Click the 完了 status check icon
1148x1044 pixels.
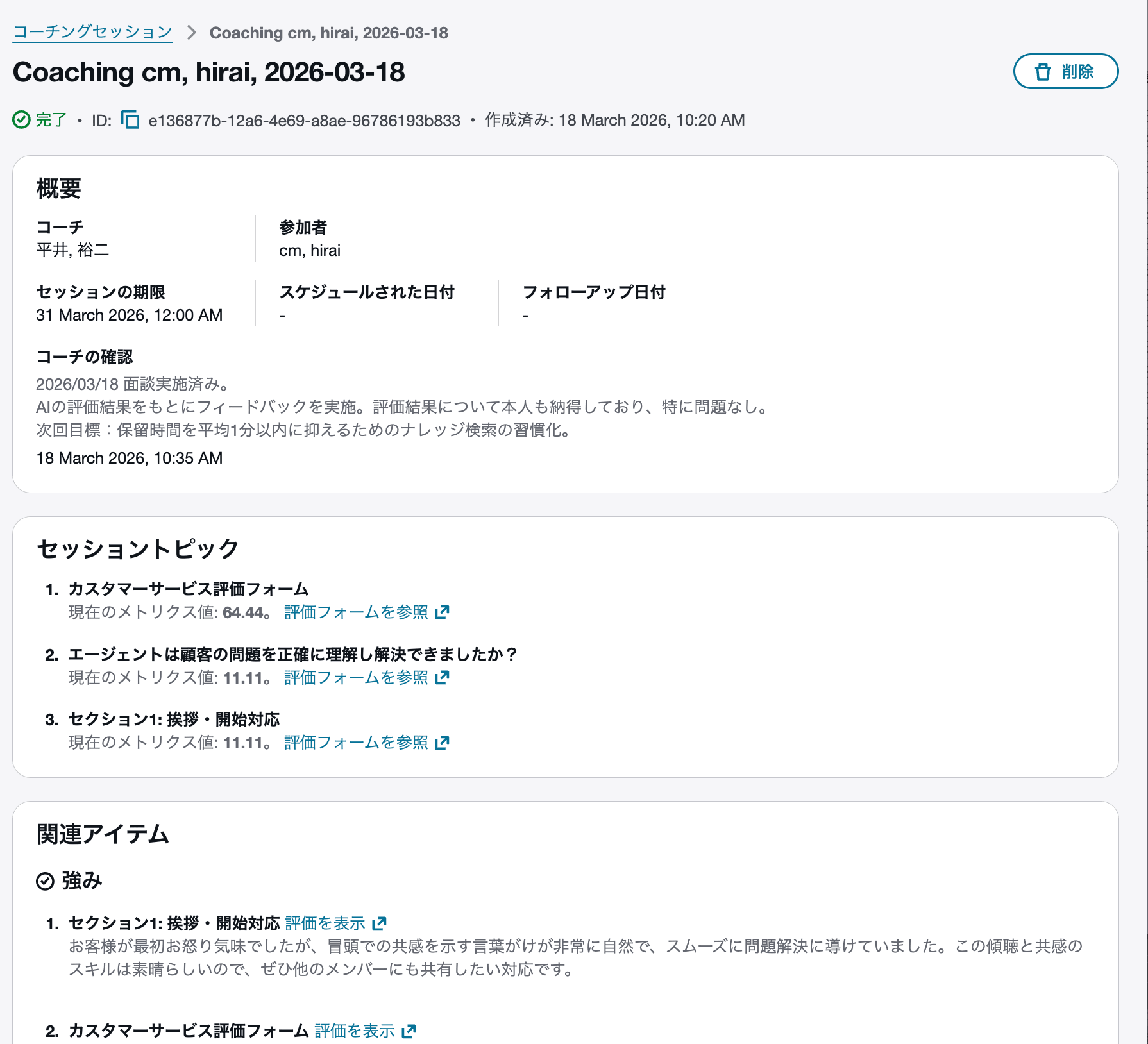(x=21, y=119)
